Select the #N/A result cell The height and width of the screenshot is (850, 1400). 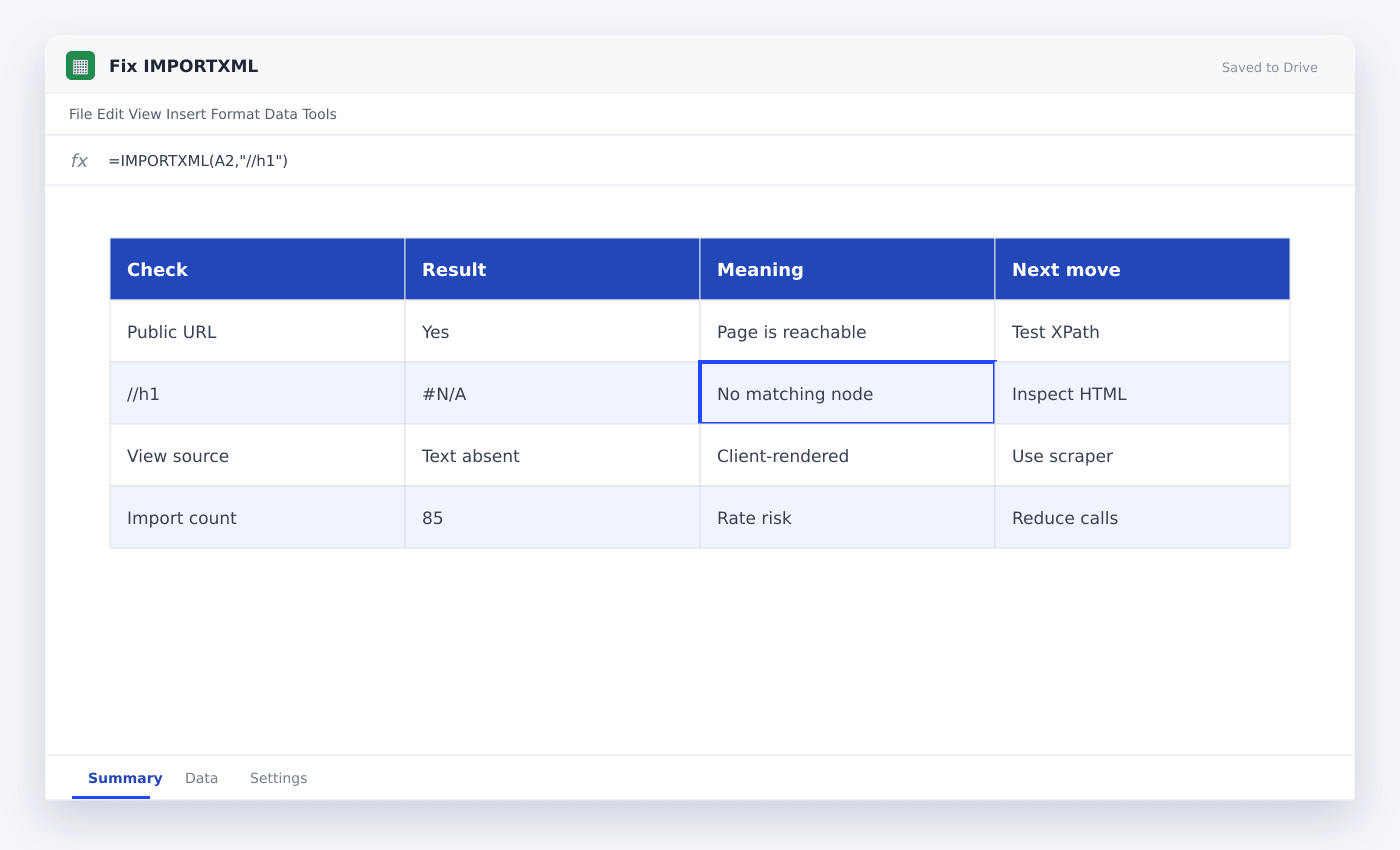(552, 393)
